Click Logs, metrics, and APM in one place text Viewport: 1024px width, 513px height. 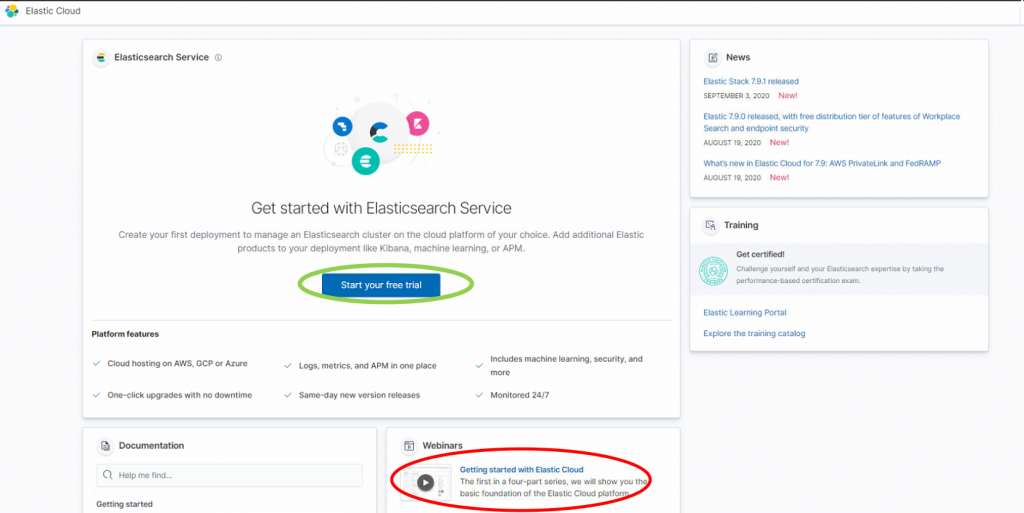click(368, 366)
